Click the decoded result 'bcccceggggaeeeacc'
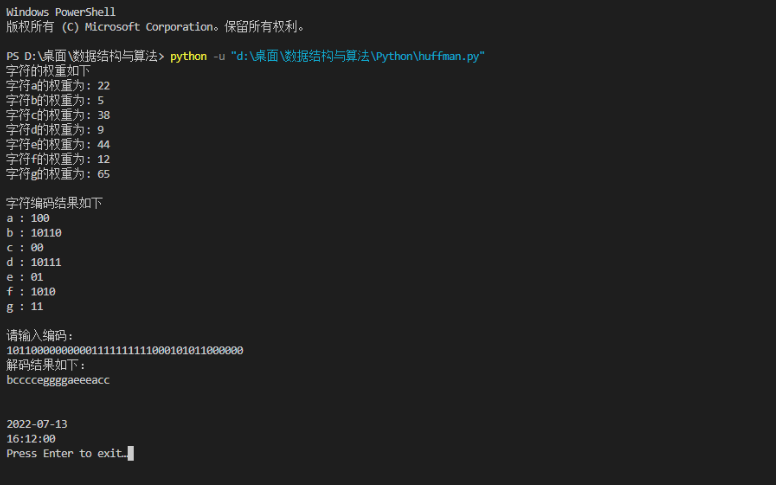Viewport: 776px width, 485px height. [x=58, y=380]
